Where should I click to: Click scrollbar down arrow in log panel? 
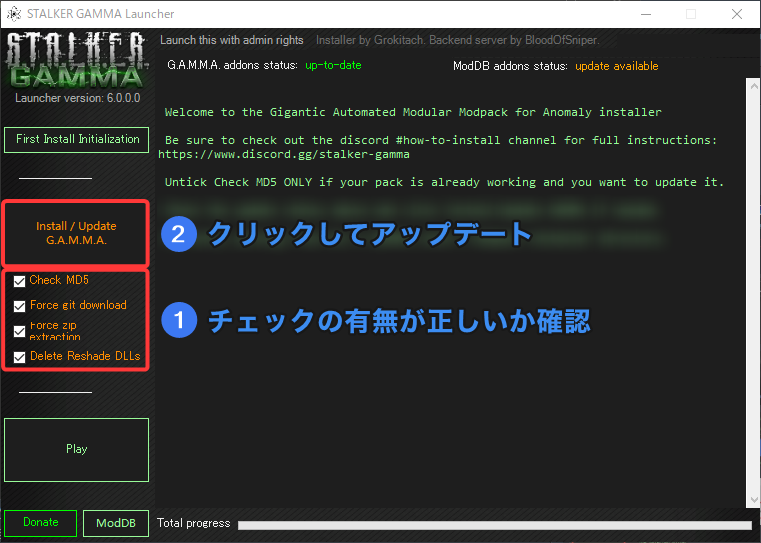click(x=754, y=499)
